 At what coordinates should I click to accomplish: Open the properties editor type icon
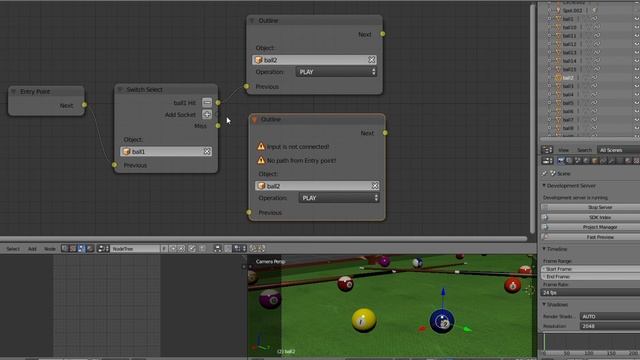tap(547, 161)
